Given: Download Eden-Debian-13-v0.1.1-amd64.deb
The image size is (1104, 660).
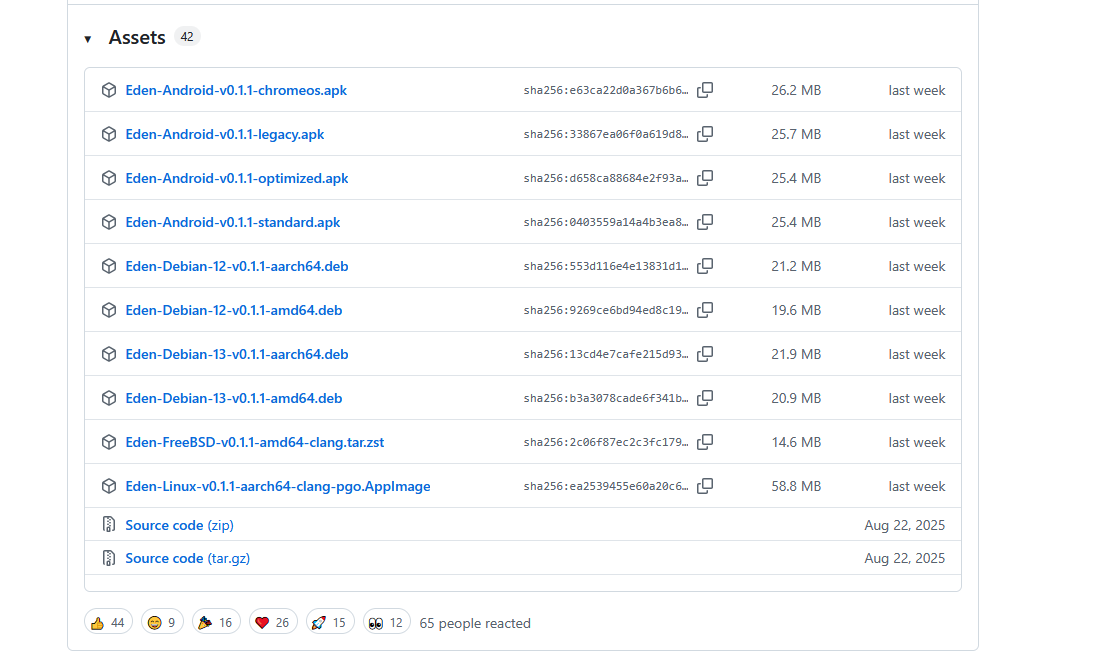Looking at the screenshot, I should (233, 398).
